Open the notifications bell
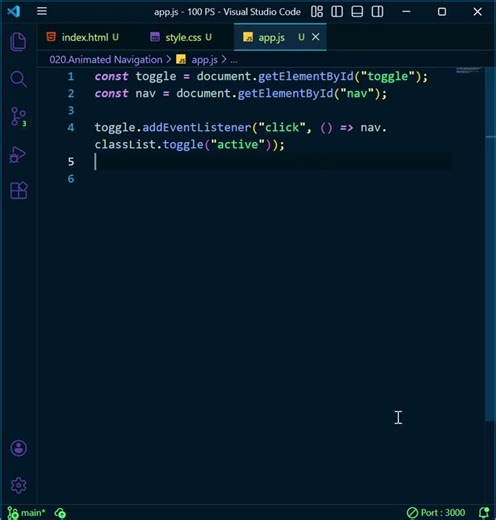496x520 pixels. [x=484, y=512]
